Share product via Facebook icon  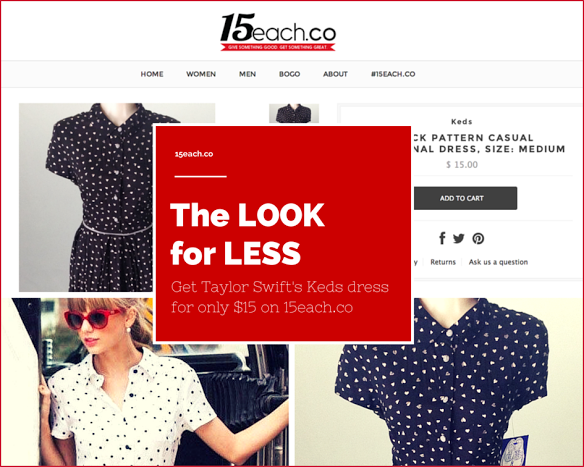coord(442,238)
